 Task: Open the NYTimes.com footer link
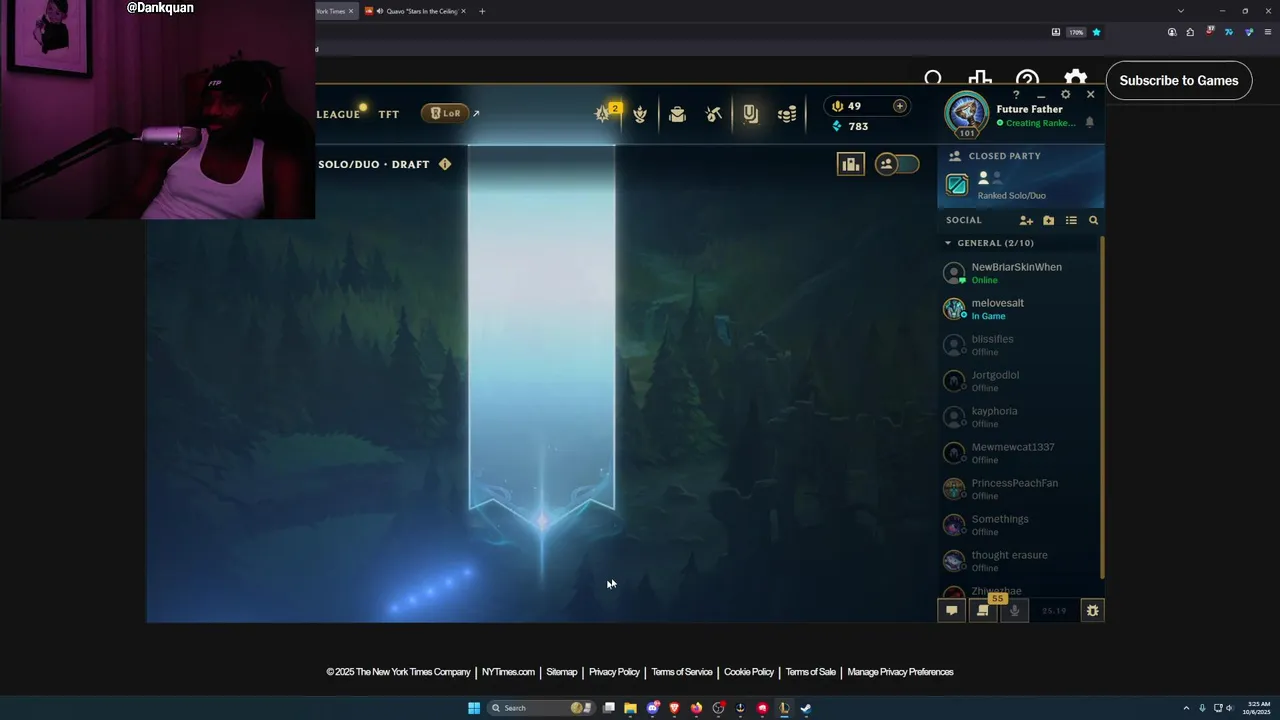[508, 672]
